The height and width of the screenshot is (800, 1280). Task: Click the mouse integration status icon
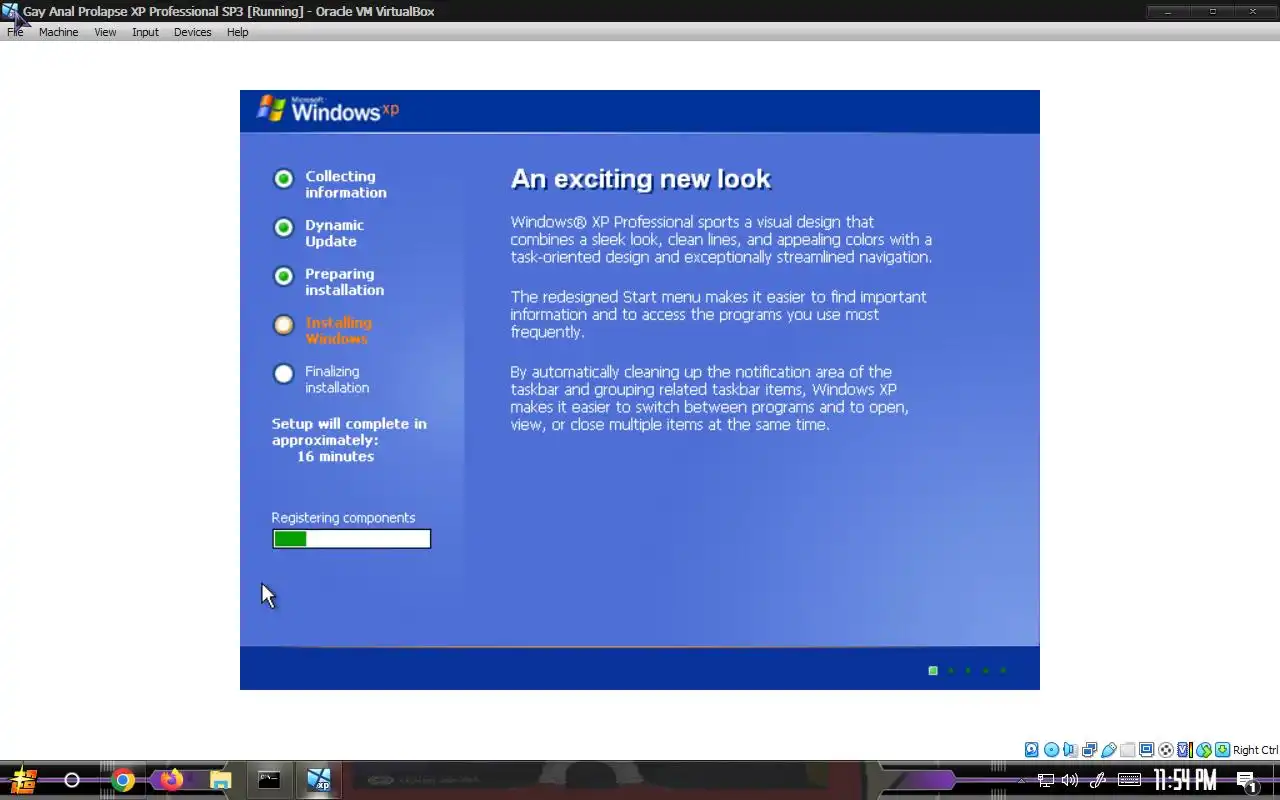(1203, 750)
